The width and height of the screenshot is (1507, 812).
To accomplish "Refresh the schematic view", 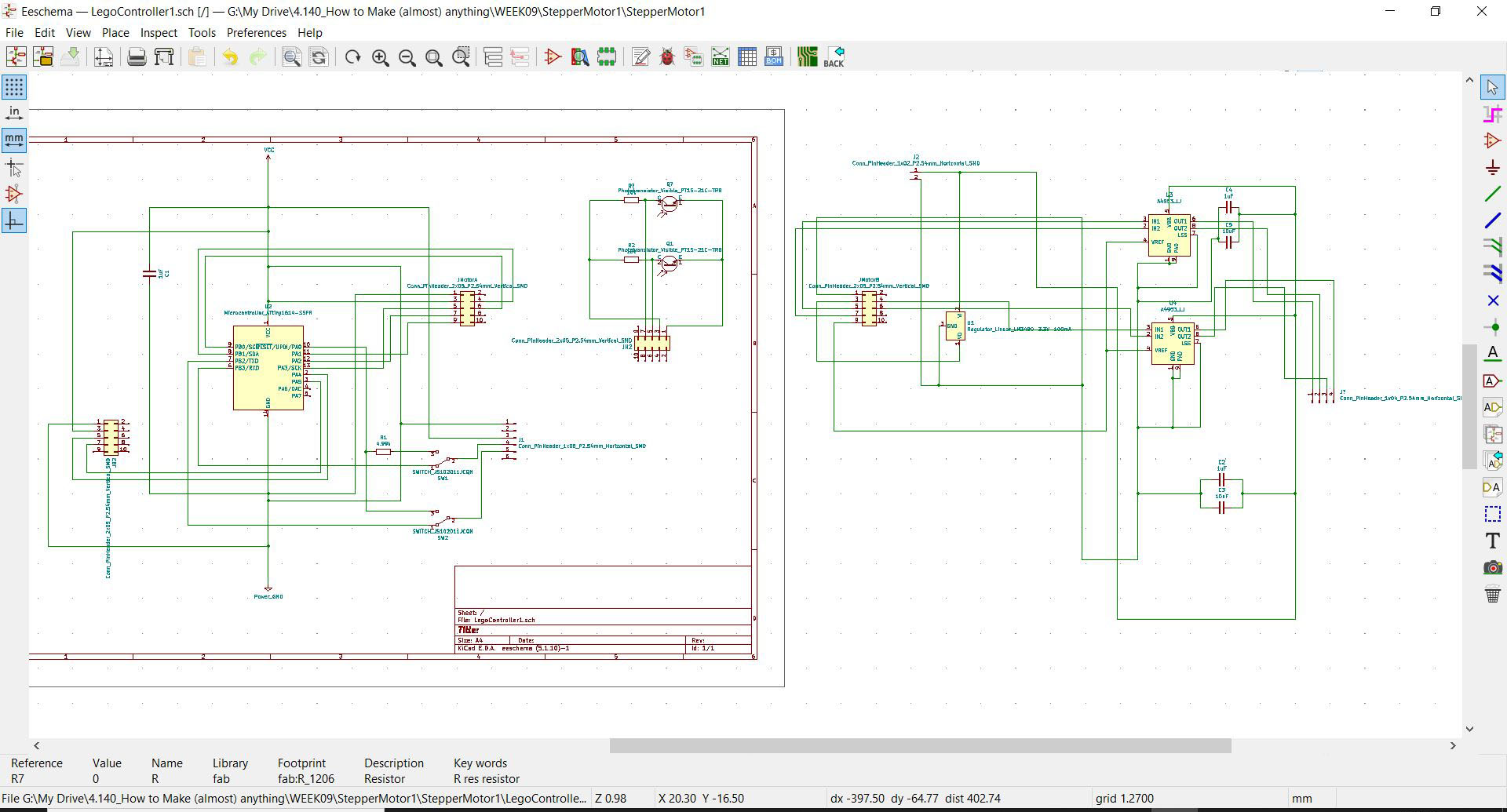I will [x=352, y=56].
